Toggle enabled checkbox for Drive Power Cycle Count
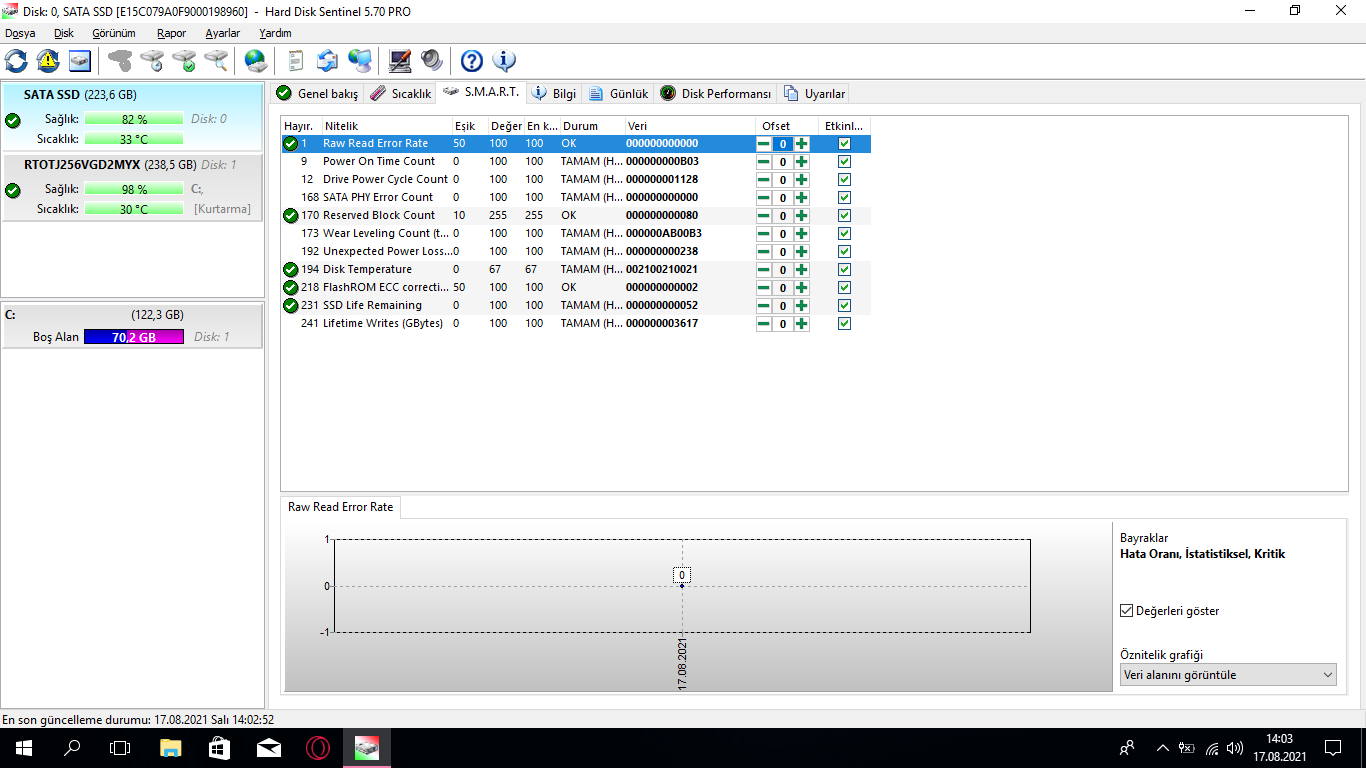This screenshot has width=1366, height=768. pyautogui.click(x=844, y=180)
